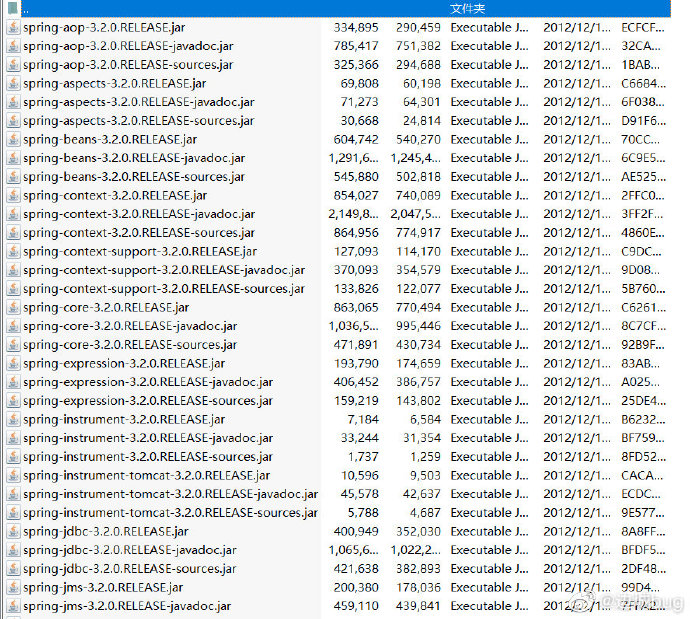This screenshot has width=690, height=619.
Task: Click the jar icon of spring-aop-3.2.0.RELEASE.jar
Action: tap(14, 27)
